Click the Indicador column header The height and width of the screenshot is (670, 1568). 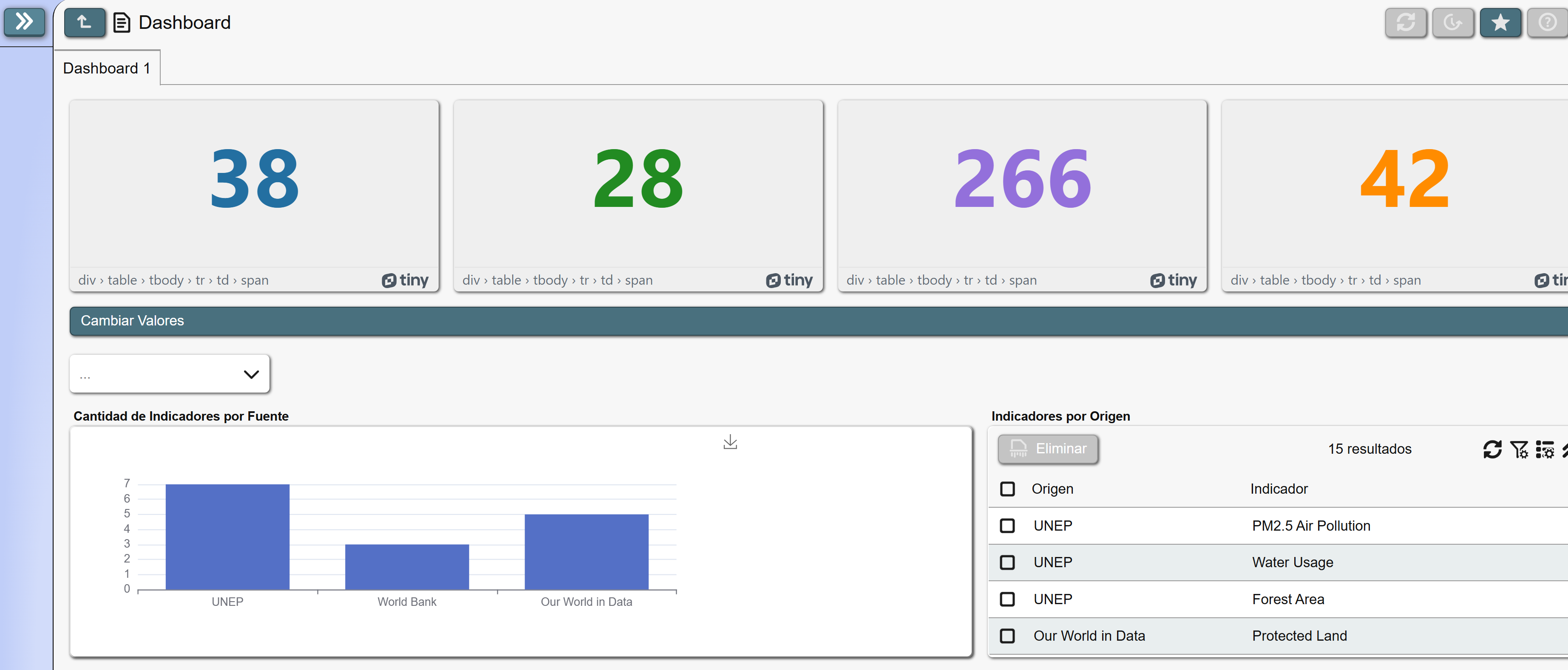pos(1279,489)
